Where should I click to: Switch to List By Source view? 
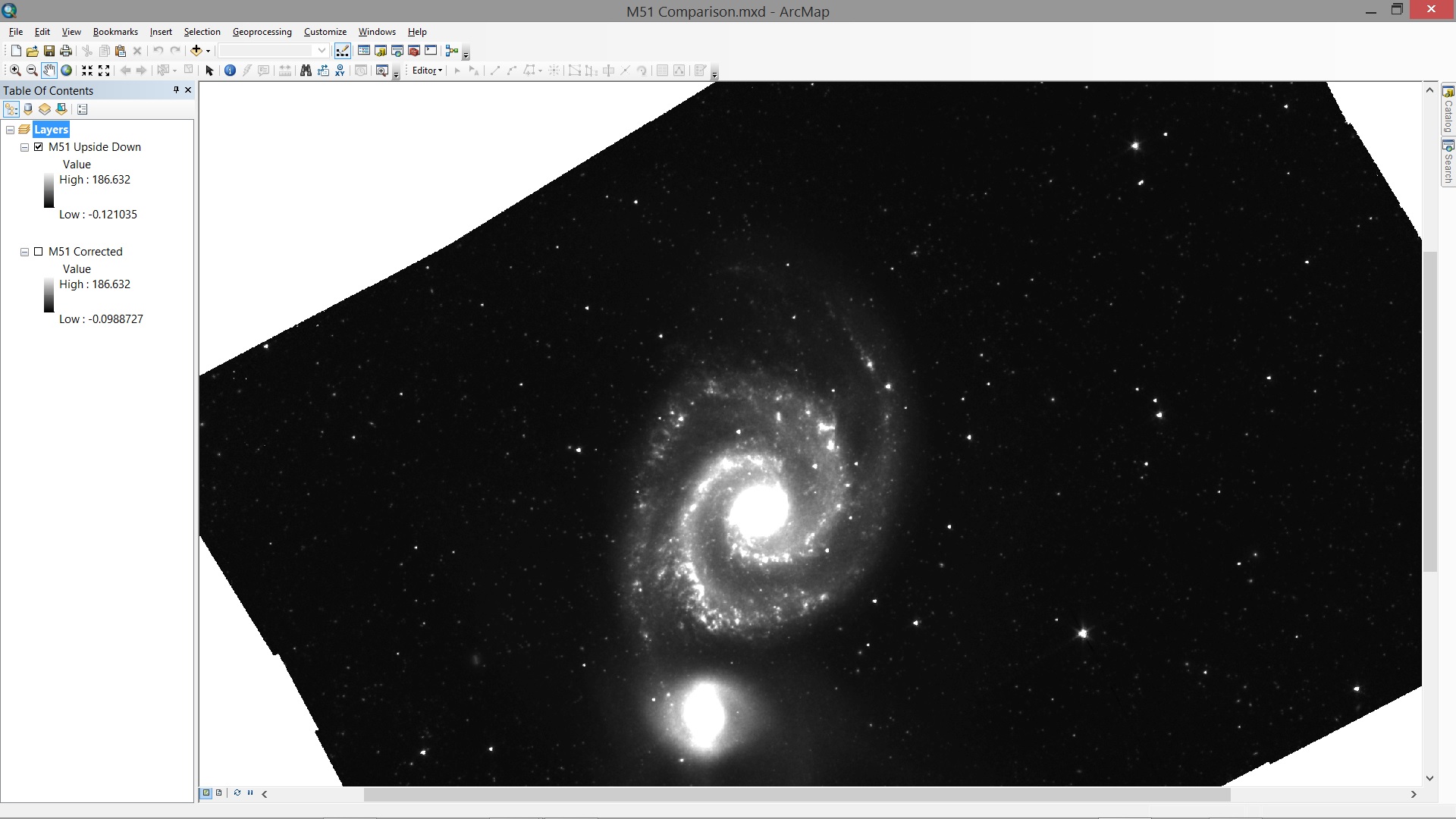27,109
